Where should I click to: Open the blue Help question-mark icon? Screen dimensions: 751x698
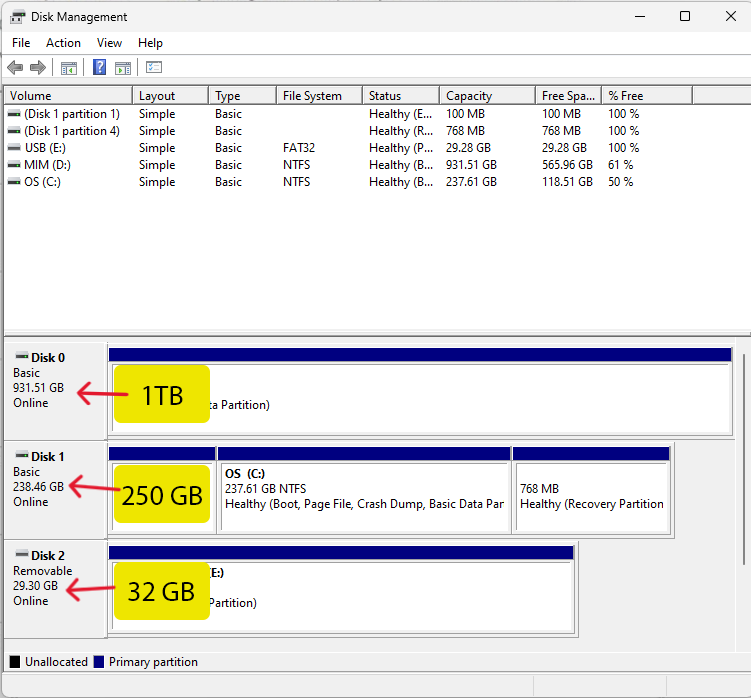tap(100, 67)
